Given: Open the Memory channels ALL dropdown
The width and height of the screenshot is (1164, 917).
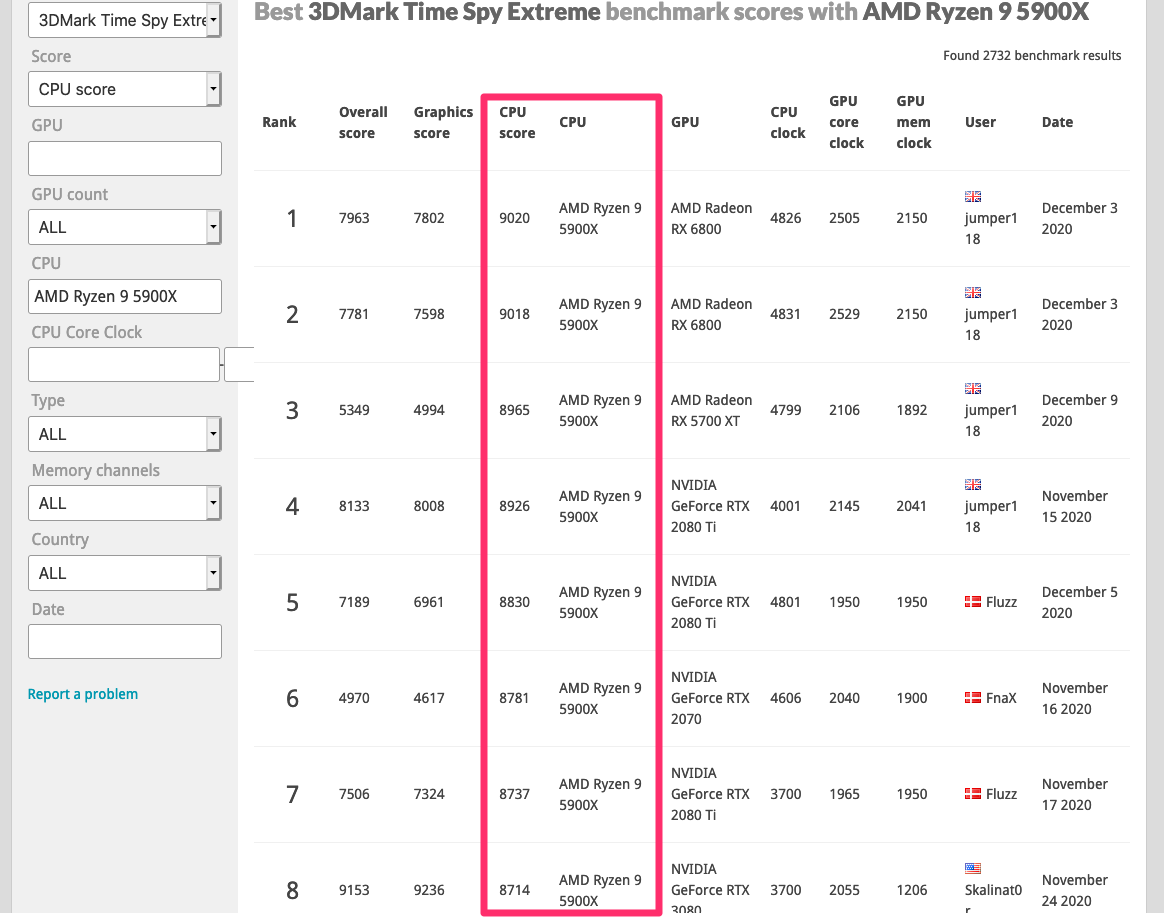Looking at the screenshot, I should click(125, 503).
